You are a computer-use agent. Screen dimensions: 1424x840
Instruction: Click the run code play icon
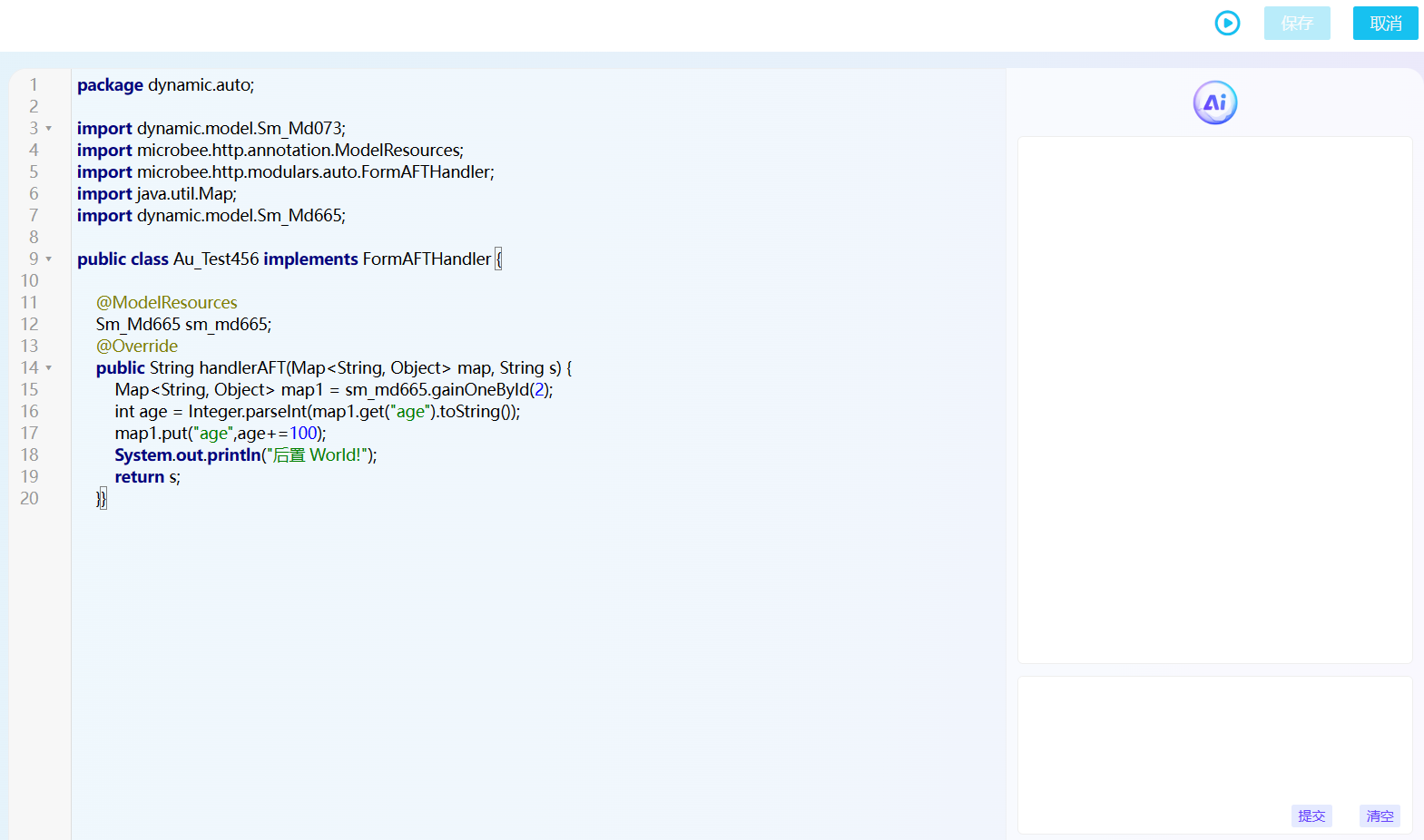pyautogui.click(x=1227, y=24)
